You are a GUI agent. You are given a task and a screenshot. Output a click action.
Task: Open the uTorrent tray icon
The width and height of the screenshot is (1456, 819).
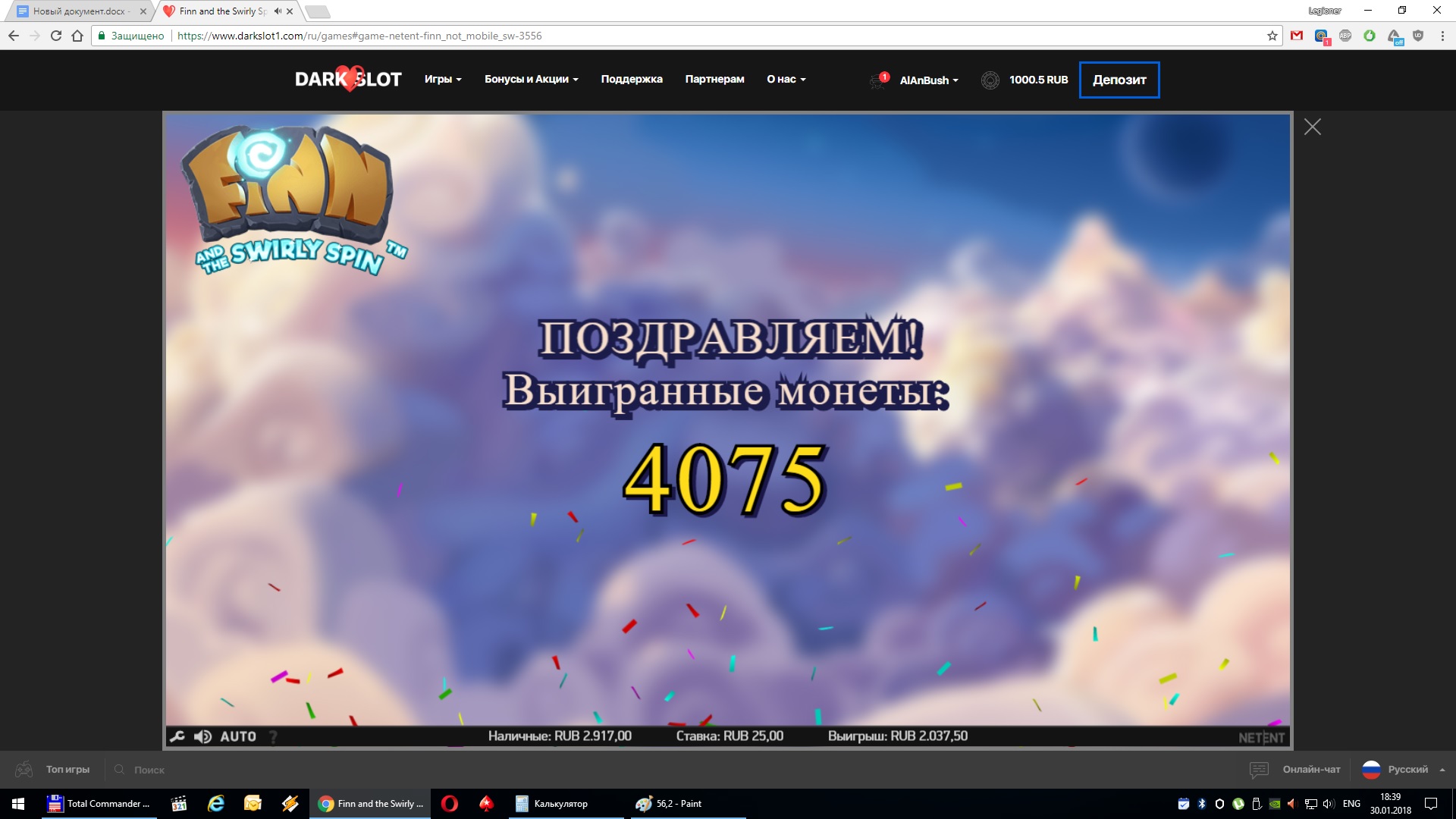(1238, 804)
